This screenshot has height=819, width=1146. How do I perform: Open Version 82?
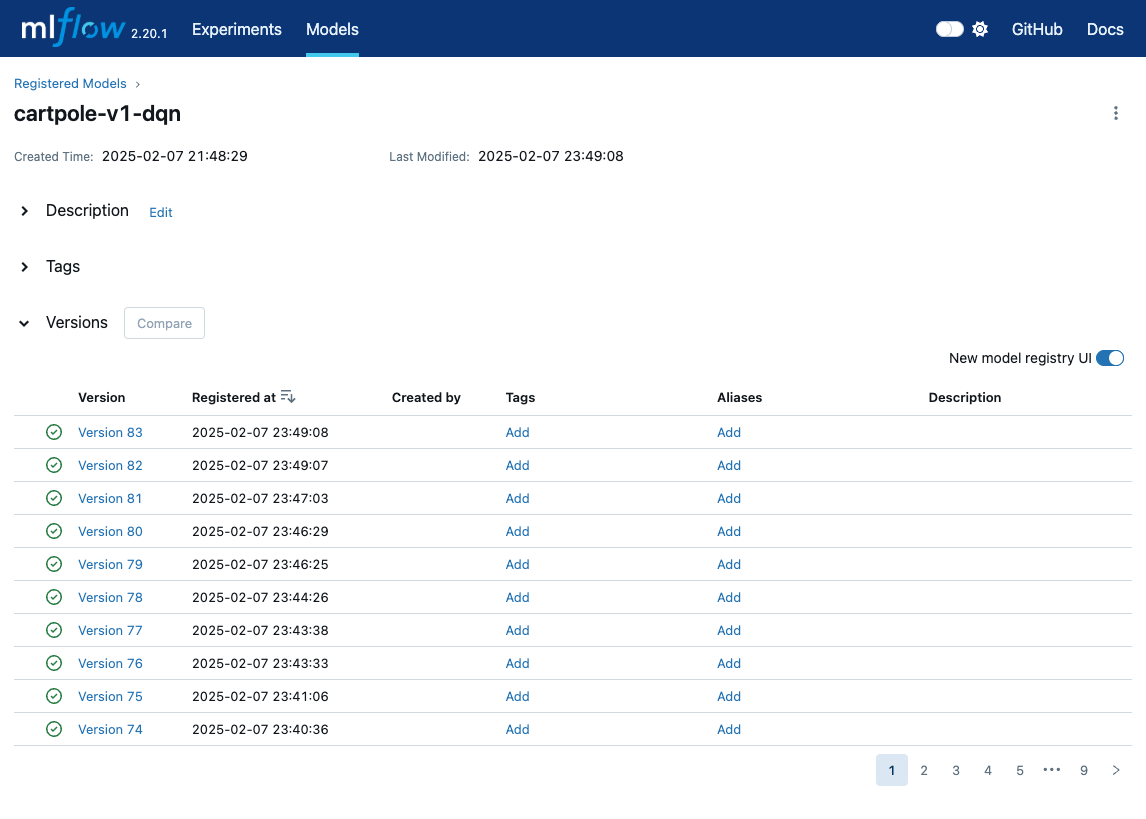tap(110, 465)
